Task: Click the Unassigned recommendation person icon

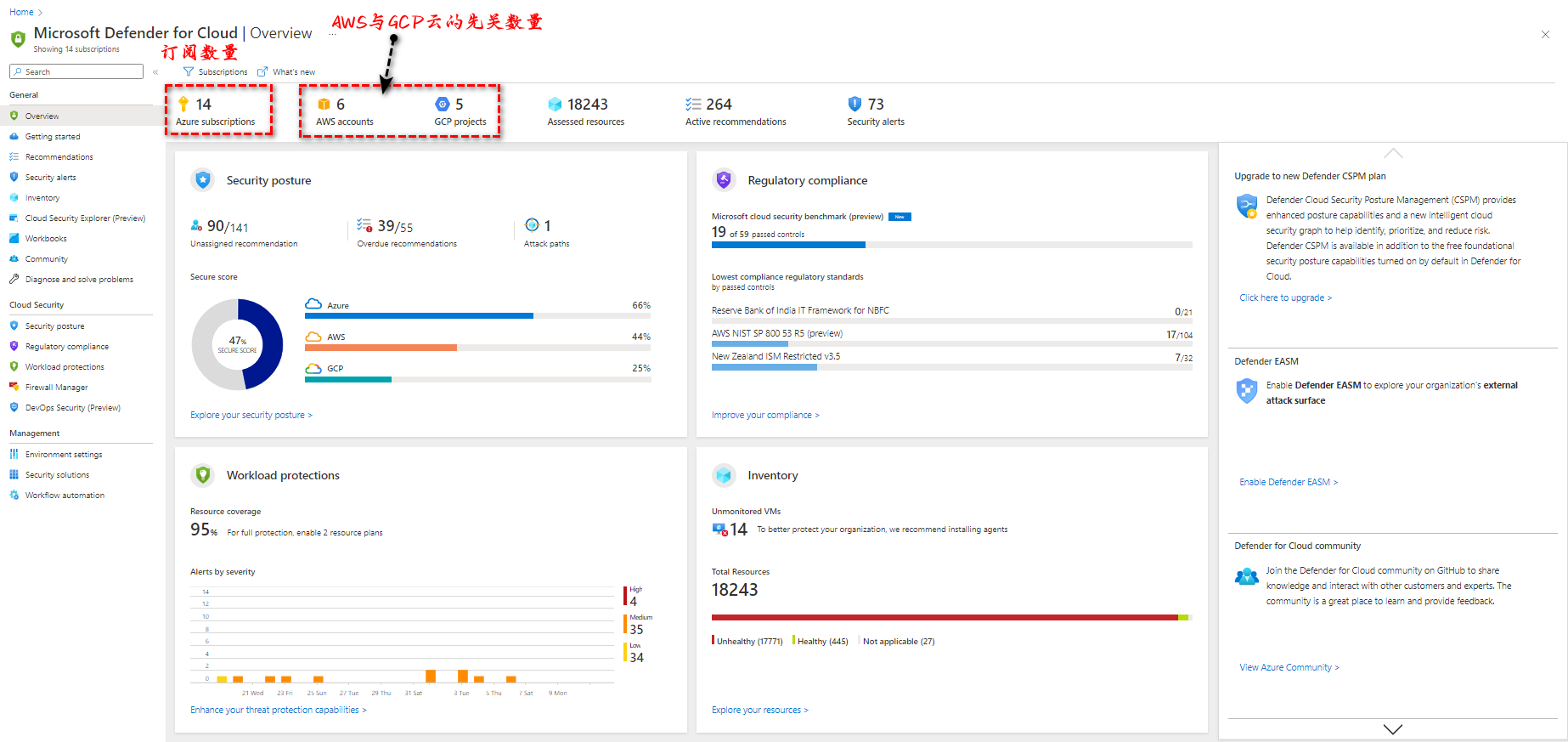Action: pos(196,225)
